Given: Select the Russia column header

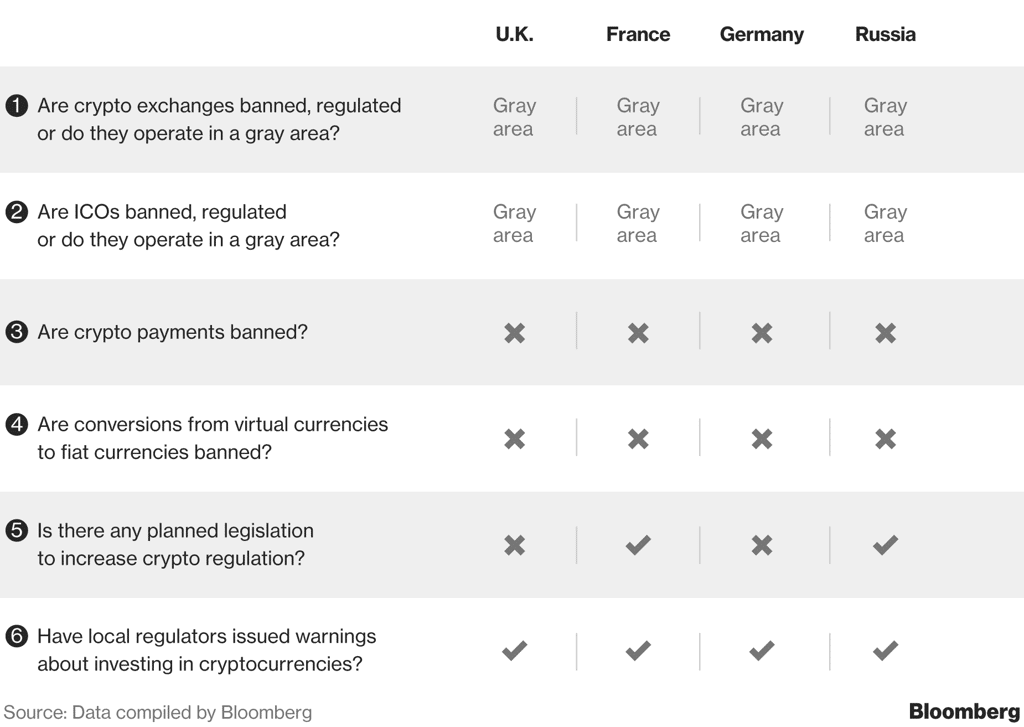Looking at the screenshot, I should [886, 34].
